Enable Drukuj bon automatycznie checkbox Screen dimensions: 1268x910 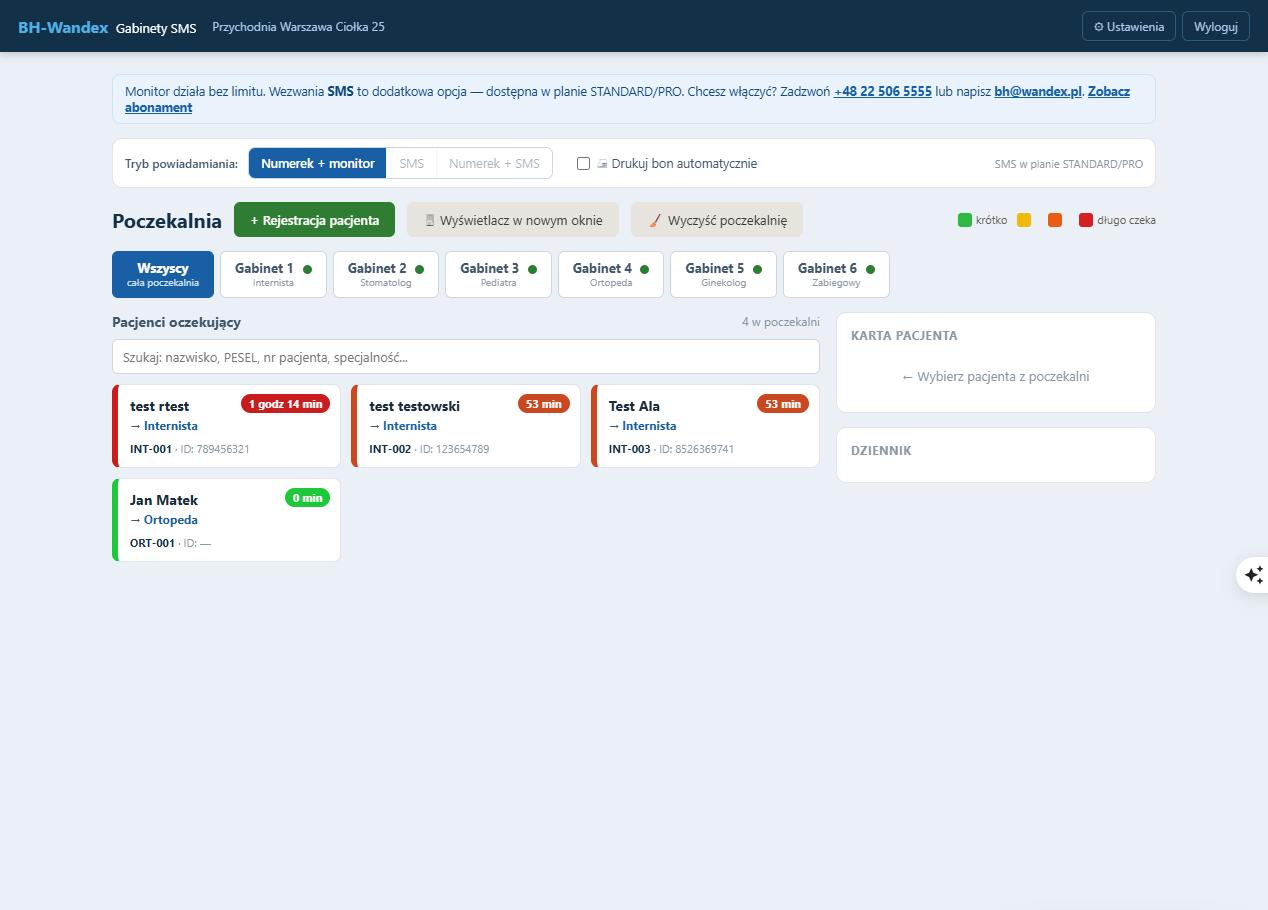583,163
